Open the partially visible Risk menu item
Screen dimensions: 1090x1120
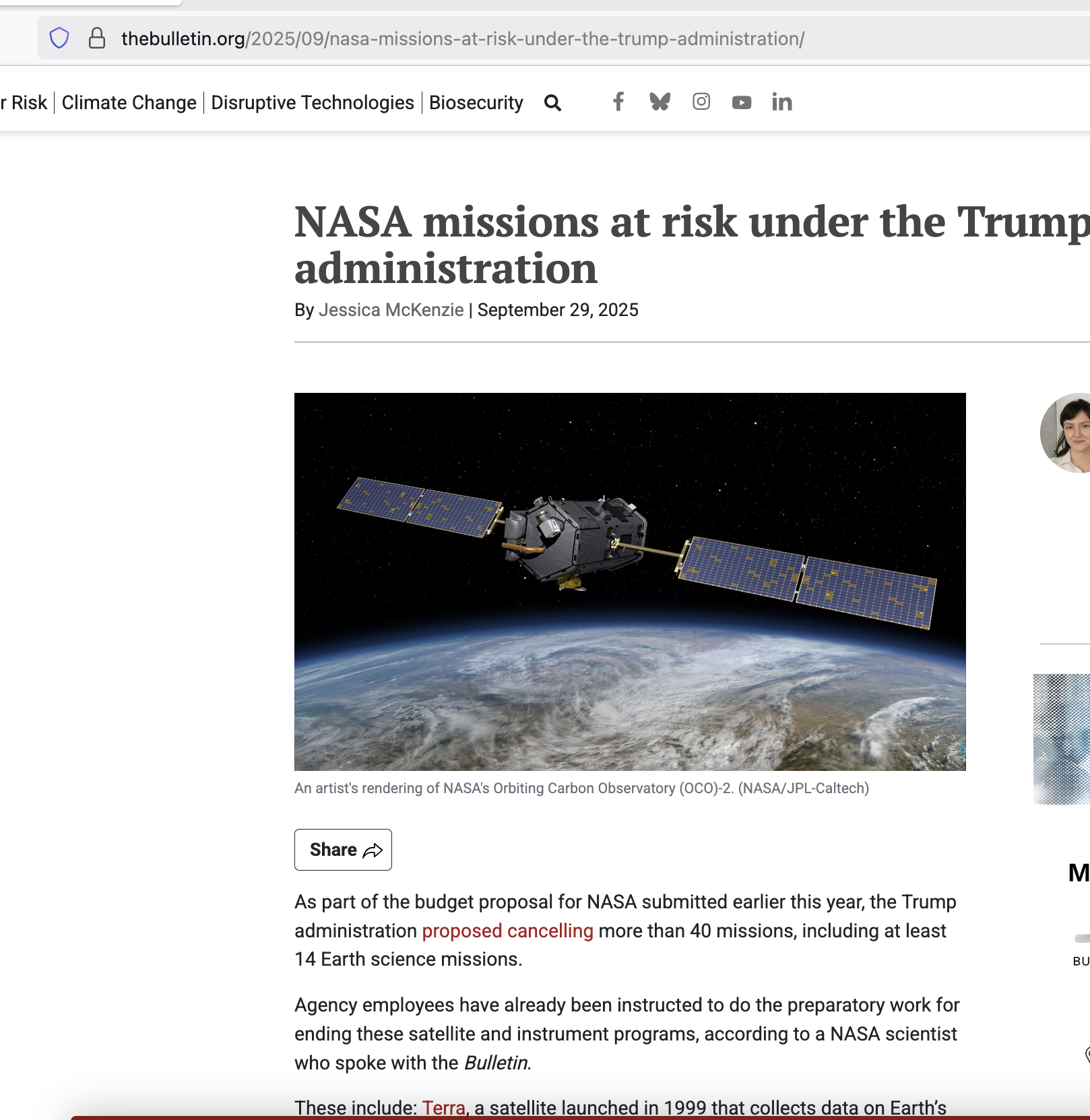pyautogui.click(x=24, y=102)
